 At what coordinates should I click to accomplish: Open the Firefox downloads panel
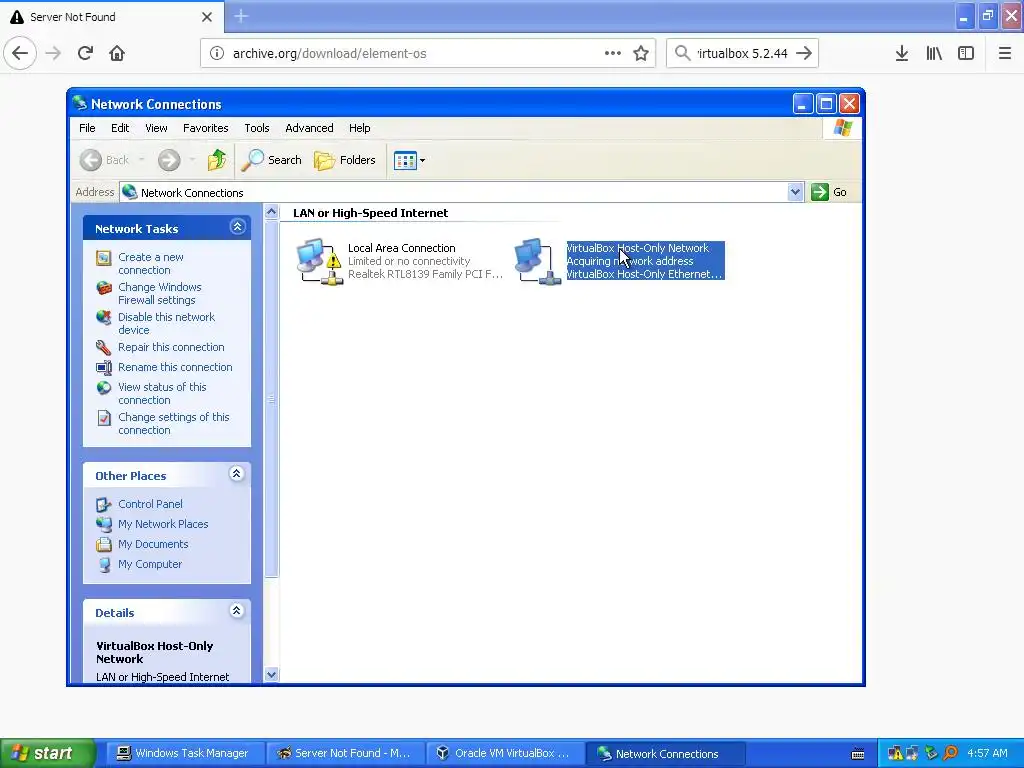coord(902,54)
